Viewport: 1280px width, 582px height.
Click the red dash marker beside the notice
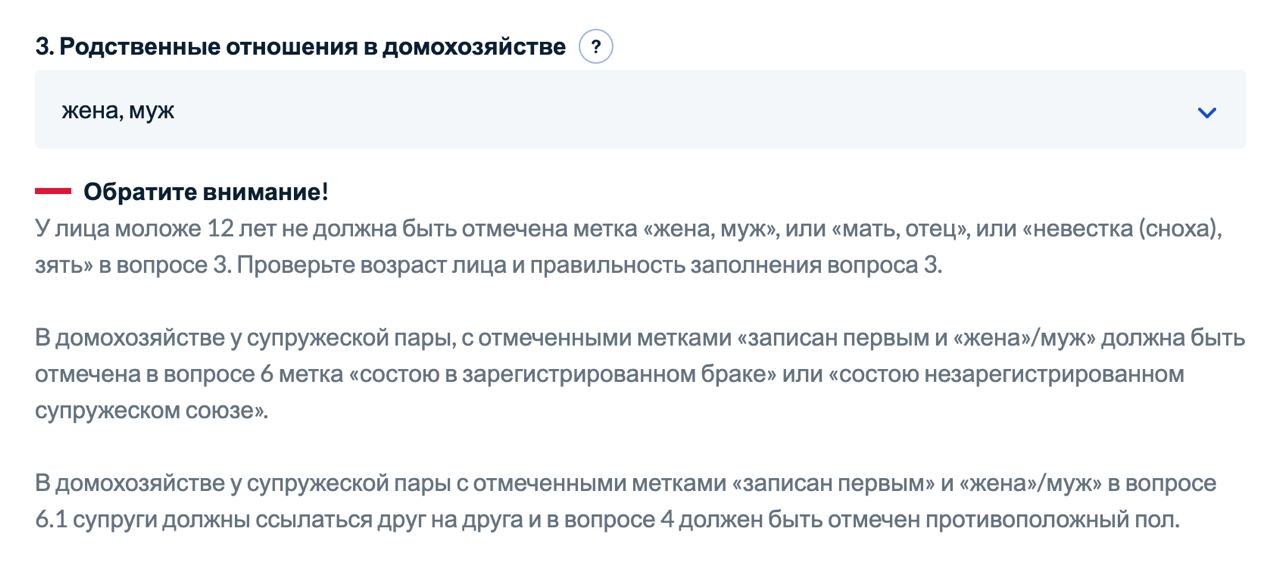coord(53,191)
